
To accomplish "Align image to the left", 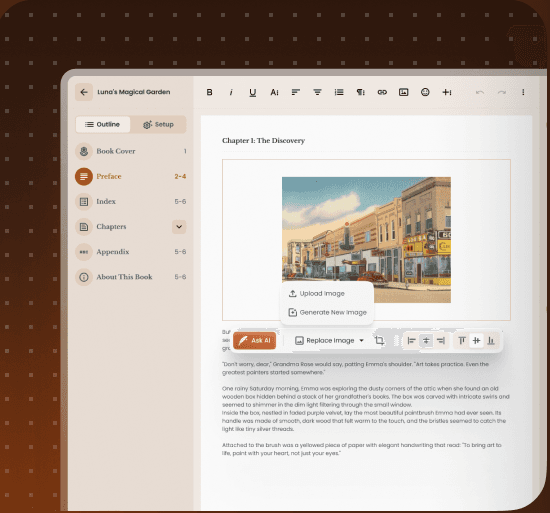I will (x=411, y=340).
